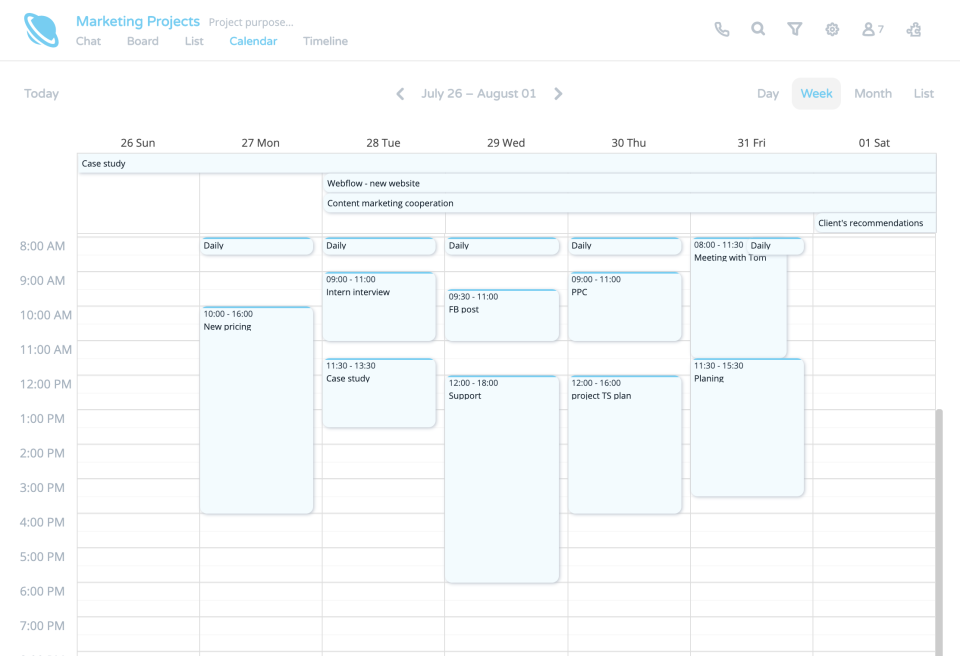Open Planing event on Friday
This screenshot has width=960, height=656.
748,427
